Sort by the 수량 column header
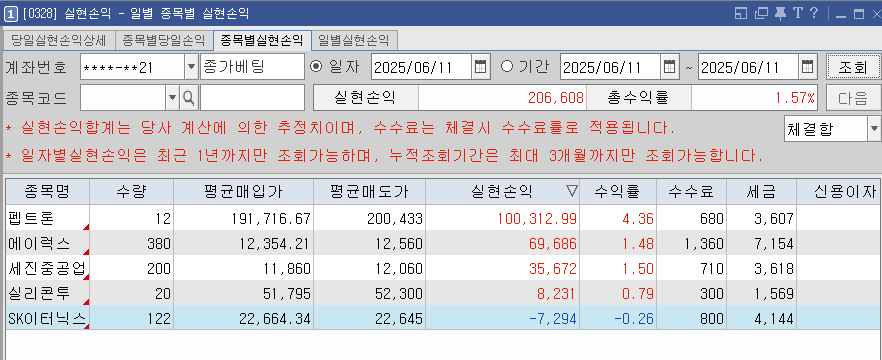The width and height of the screenshot is (882, 360). click(132, 192)
